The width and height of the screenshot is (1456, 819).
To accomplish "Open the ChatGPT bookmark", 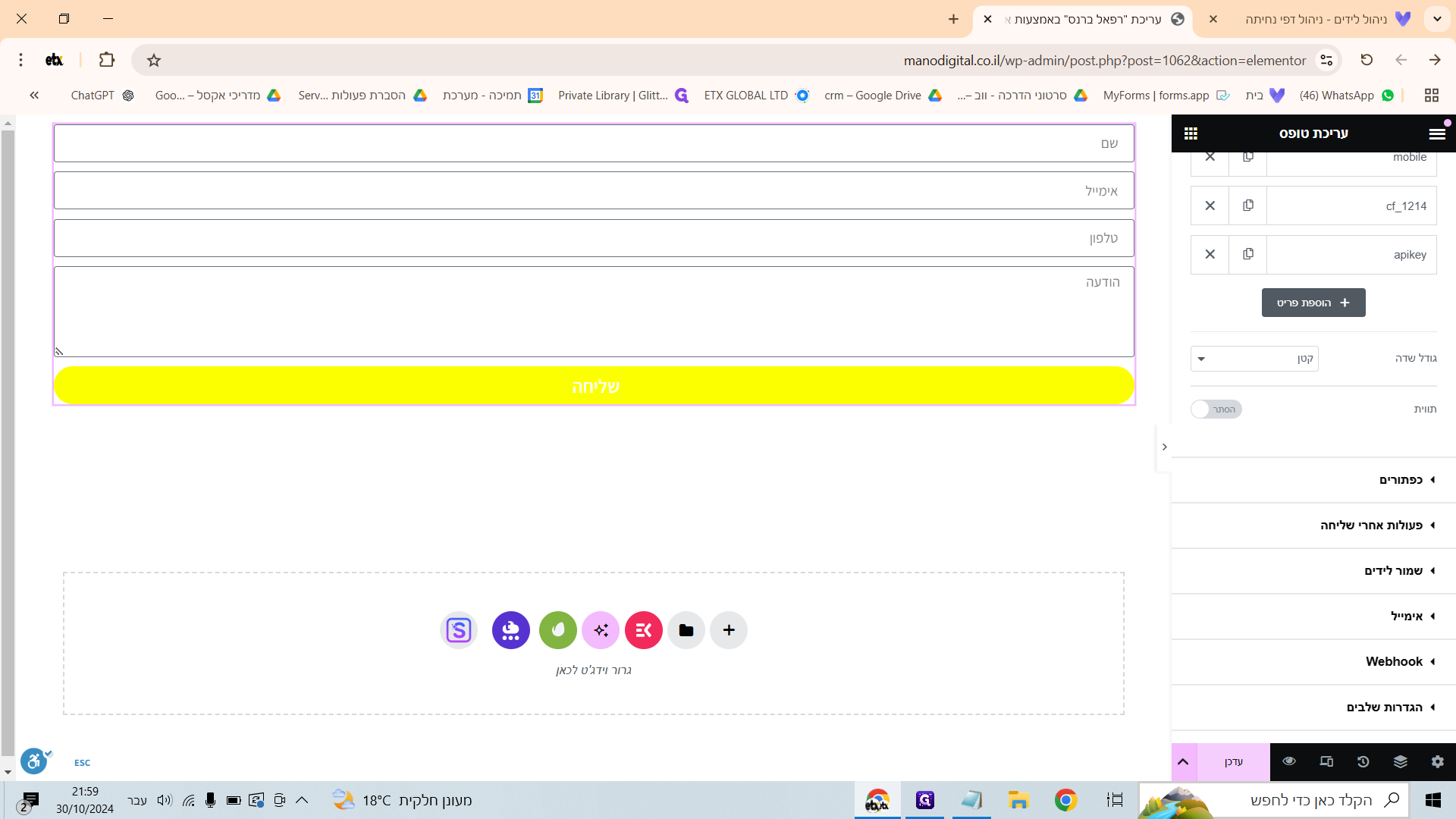I will (x=102, y=96).
